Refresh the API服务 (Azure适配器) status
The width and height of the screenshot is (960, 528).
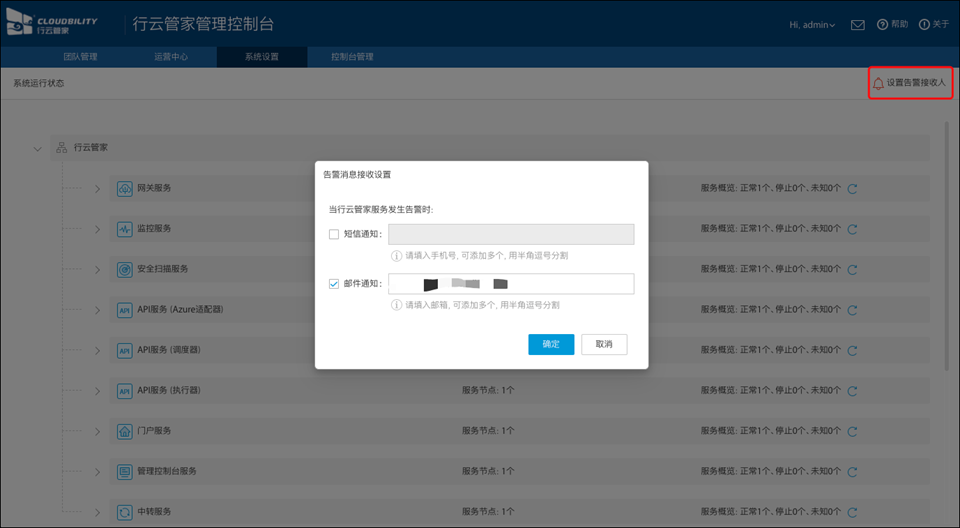coord(852,310)
